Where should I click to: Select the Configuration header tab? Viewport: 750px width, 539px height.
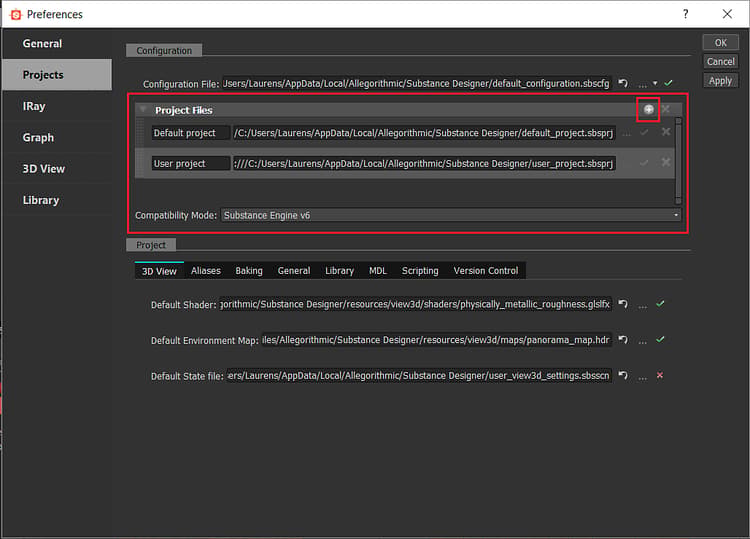pyautogui.click(x=164, y=51)
